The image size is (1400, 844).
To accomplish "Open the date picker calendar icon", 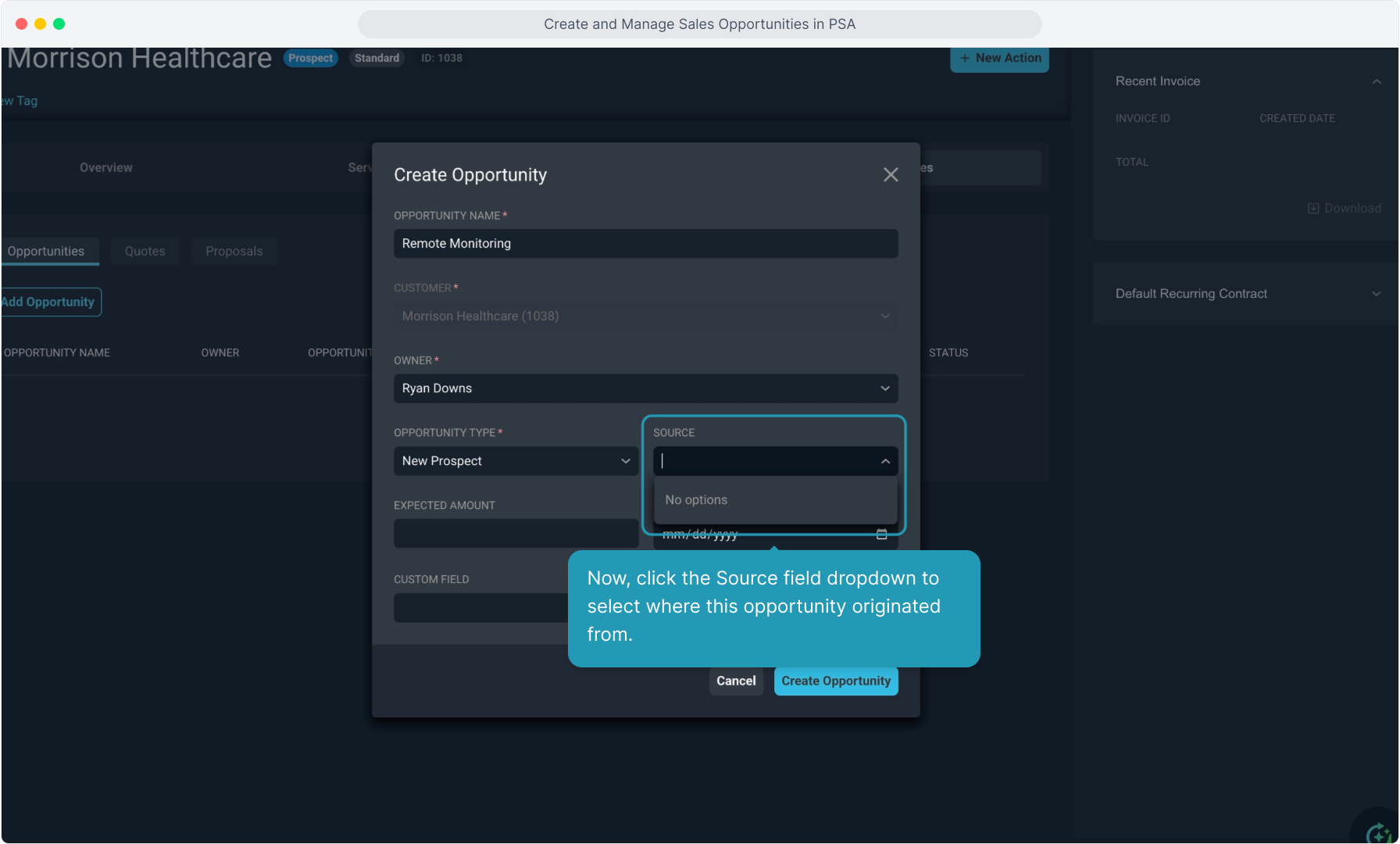I will [882, 535].
